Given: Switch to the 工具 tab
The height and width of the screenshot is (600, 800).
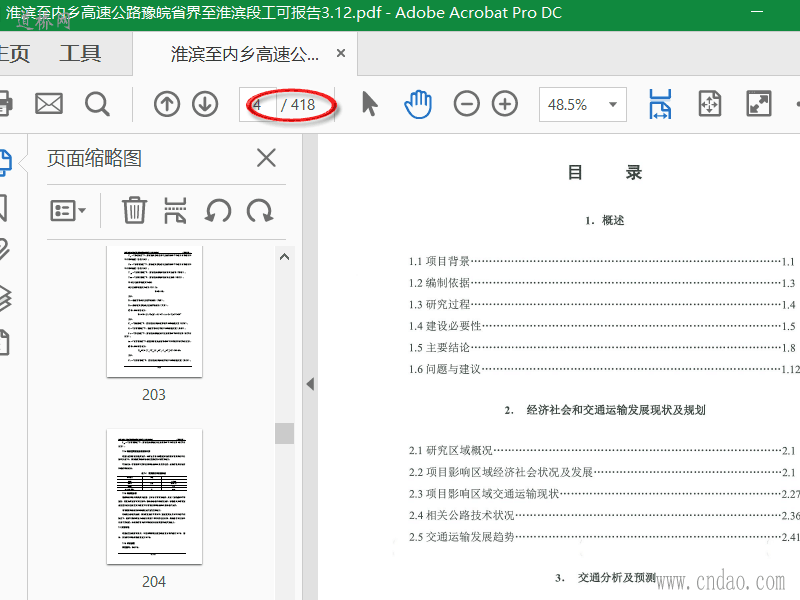Looking at the screenshot, I should [x=81, y=54].
